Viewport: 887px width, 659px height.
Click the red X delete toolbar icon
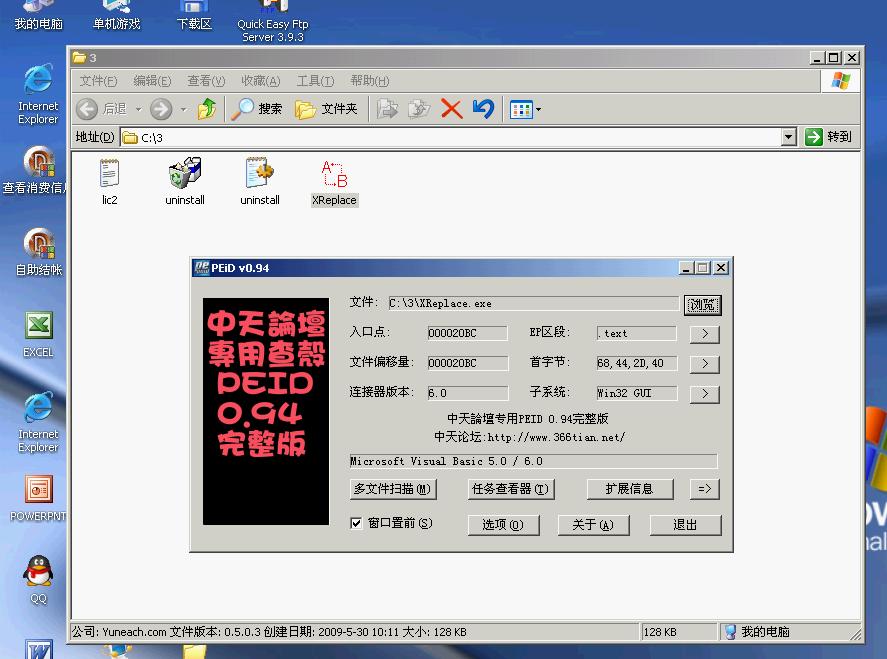click(x=452, y=110)
